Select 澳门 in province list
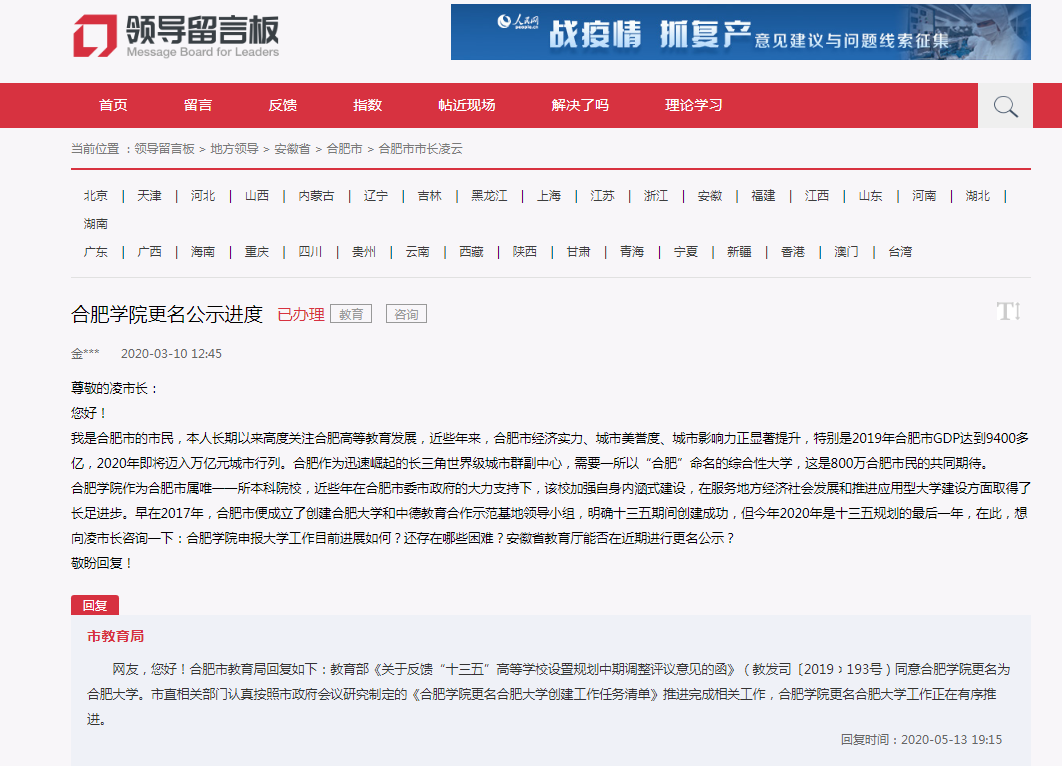 (847, 252)
